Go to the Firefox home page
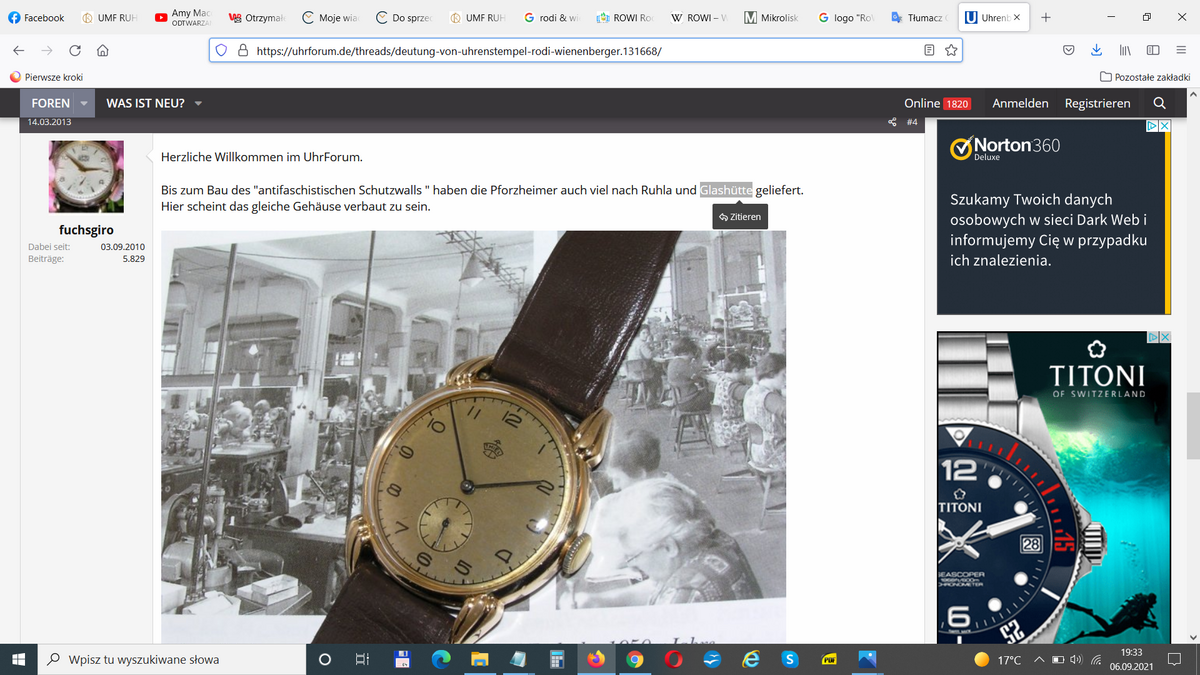Viewport: 1200px width, 675px height. (x=102, y=50)
